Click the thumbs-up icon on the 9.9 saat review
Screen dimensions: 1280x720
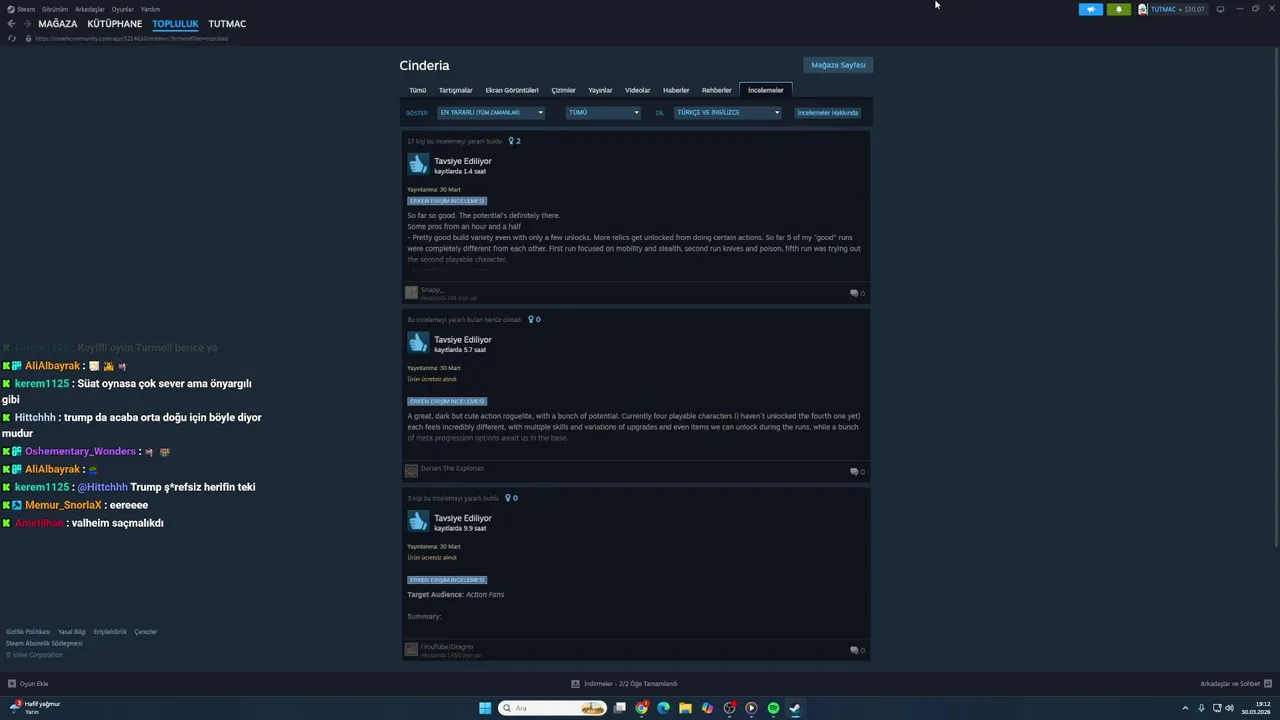[x=418, y=521]
